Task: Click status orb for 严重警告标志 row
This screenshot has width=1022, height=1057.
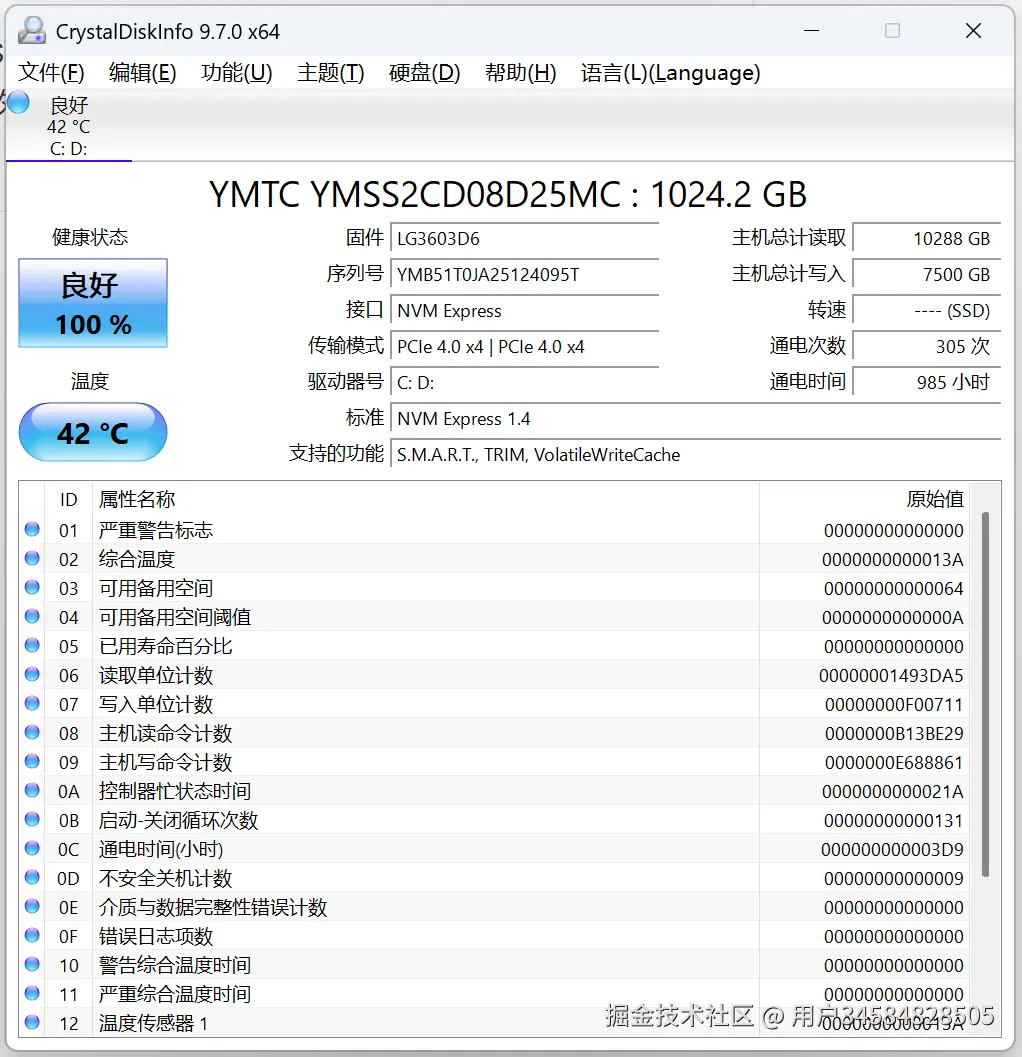Action: pos(32,529)
